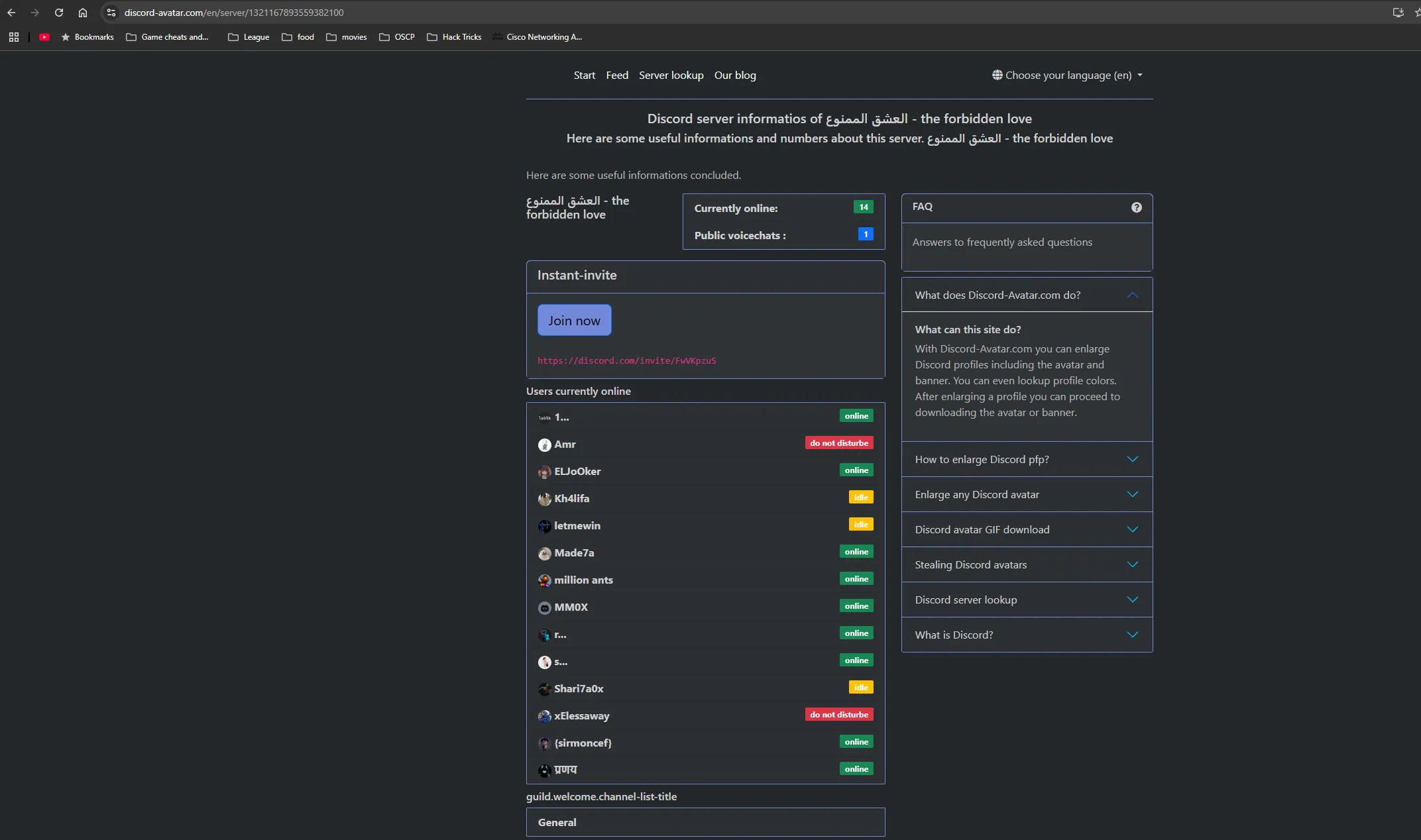This screenshot has width=1421, height=840.
Task: Click the Amr user avatar
Action: [x=544, y=445]
